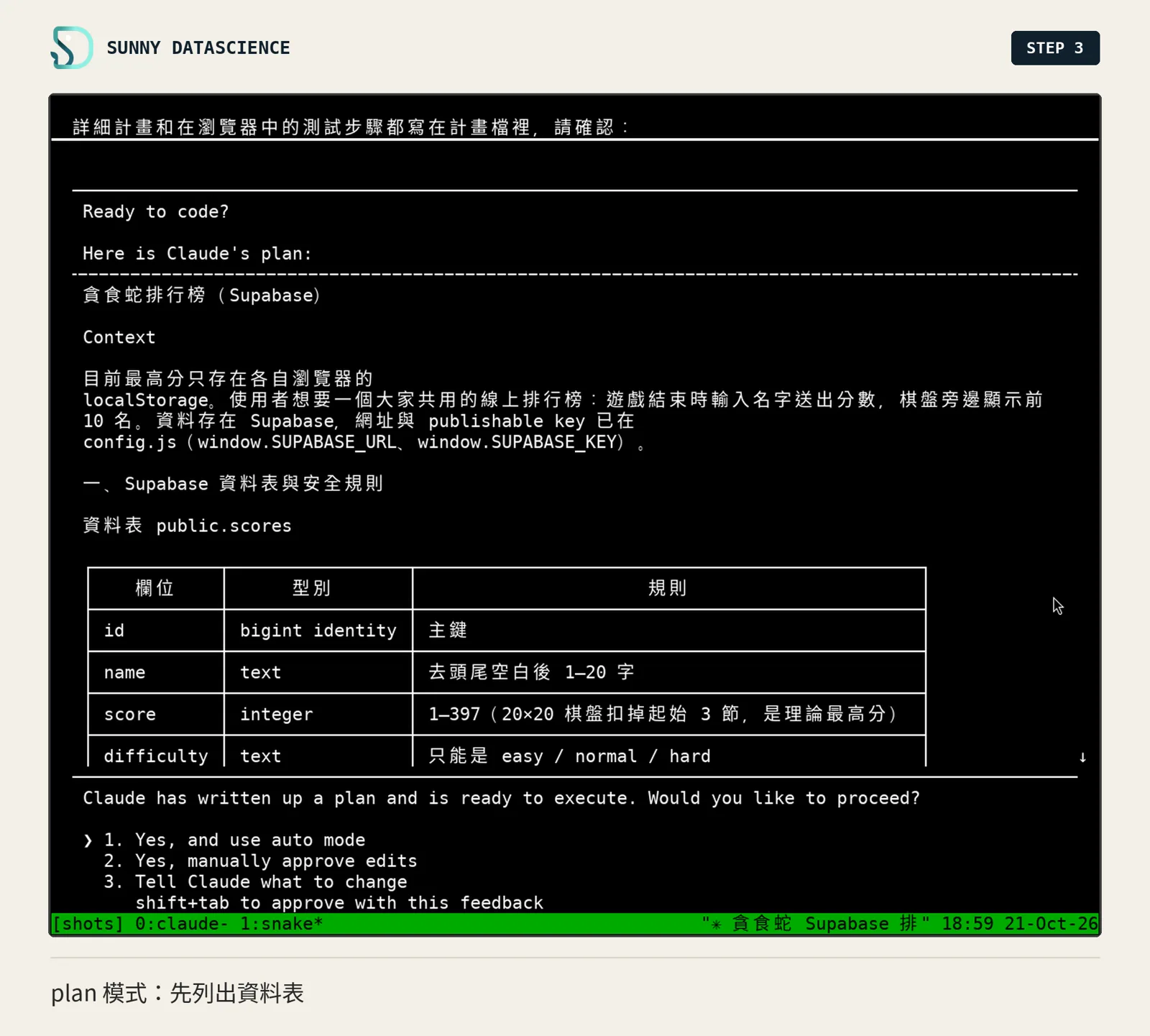Screen dimensions: 1150x1036
Task: Select option 1 Yes, and use auto mode
Action: coord(234,840)
